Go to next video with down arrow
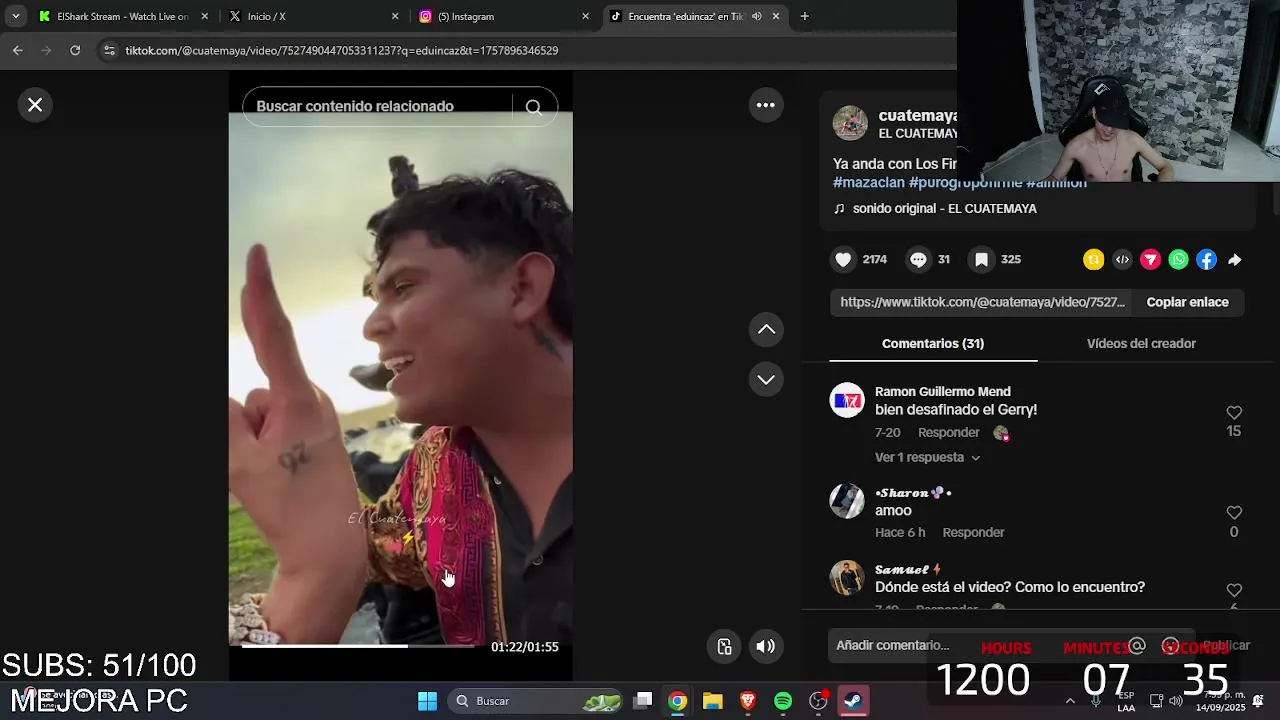This screenshot has width=1280, height=720. (766, 379)
